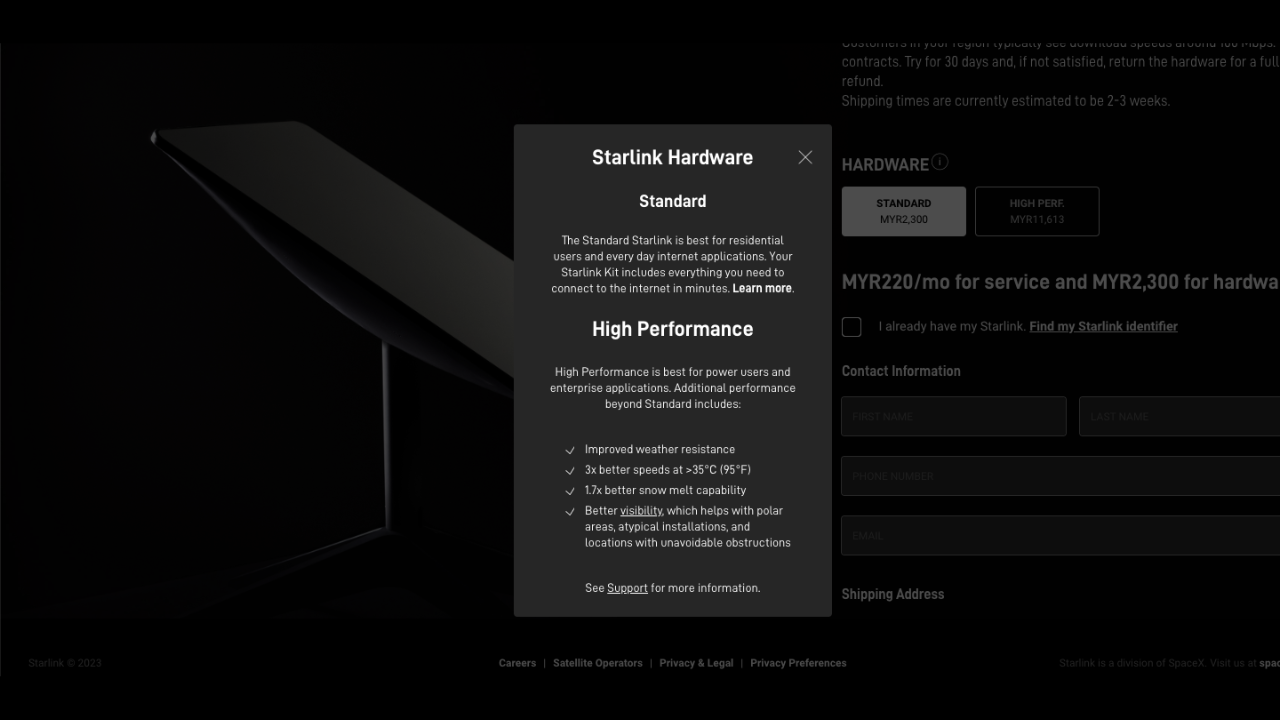Image resolution: width=1280 pixels, height=720 pixels.
Task: Open the Privacy Preferences footer link
Action: click(798, 663)
